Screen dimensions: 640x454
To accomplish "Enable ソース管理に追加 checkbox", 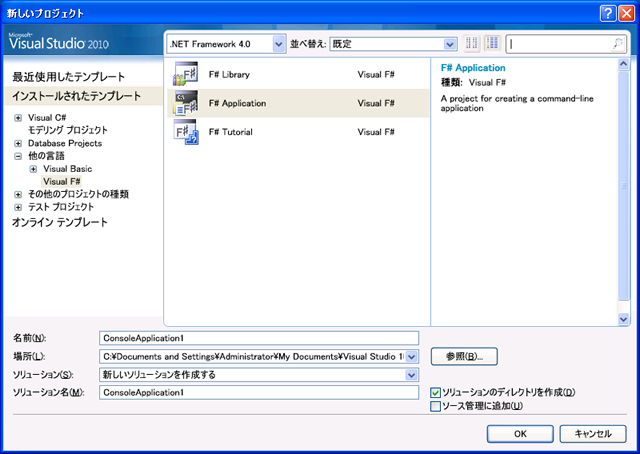I will pos(435,406).
